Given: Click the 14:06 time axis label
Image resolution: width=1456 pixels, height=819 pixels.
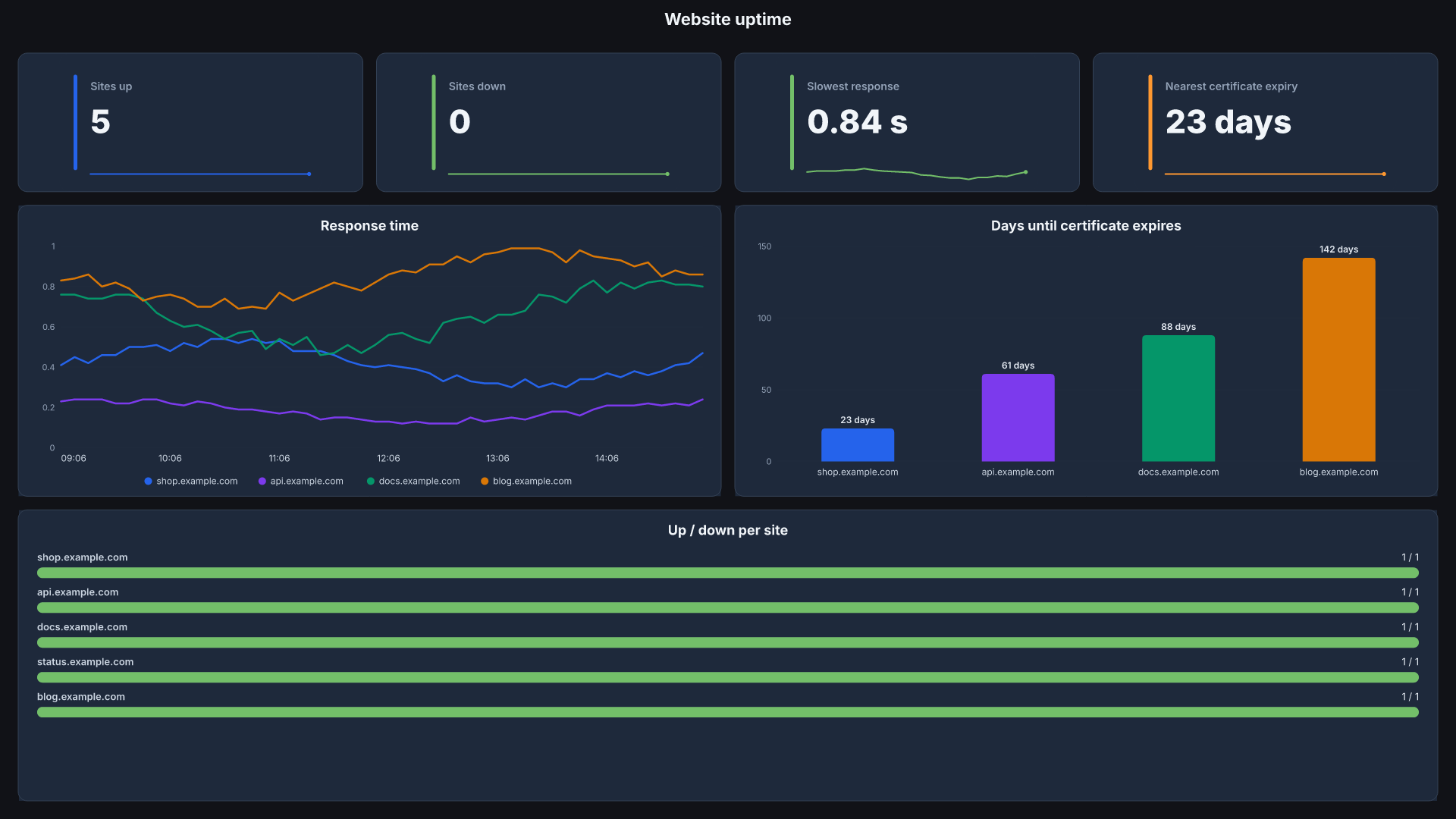Looking at the screenshot, I should [x=607, y=458].
